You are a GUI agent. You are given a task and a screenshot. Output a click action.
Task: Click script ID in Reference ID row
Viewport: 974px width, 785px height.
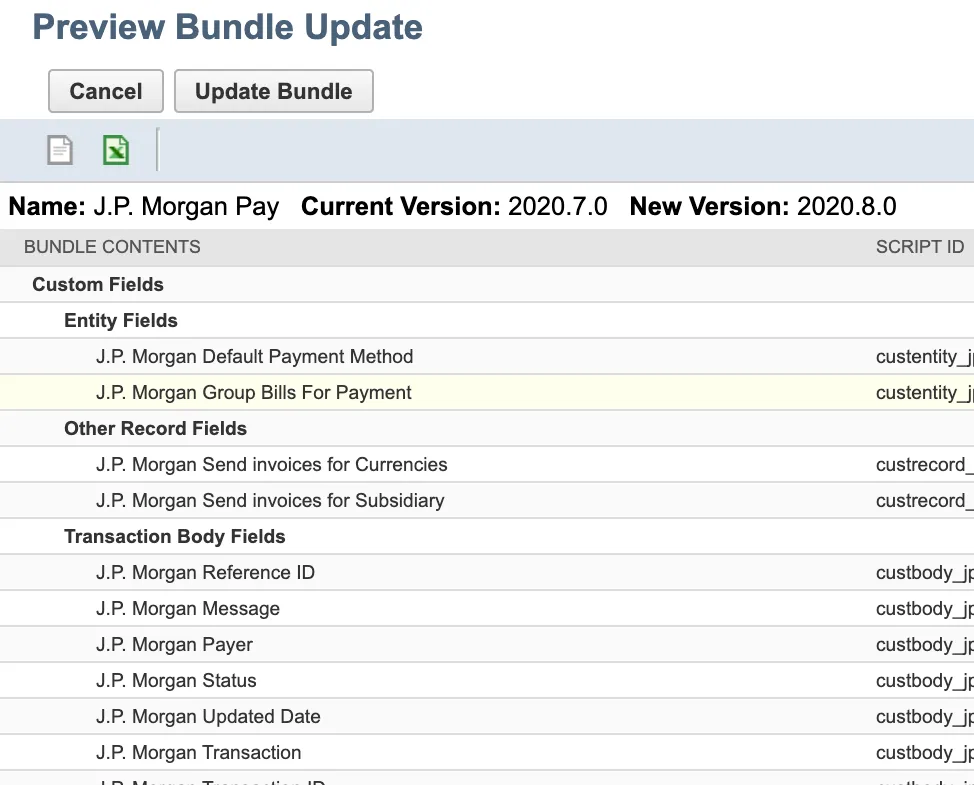tap(924, 573)
